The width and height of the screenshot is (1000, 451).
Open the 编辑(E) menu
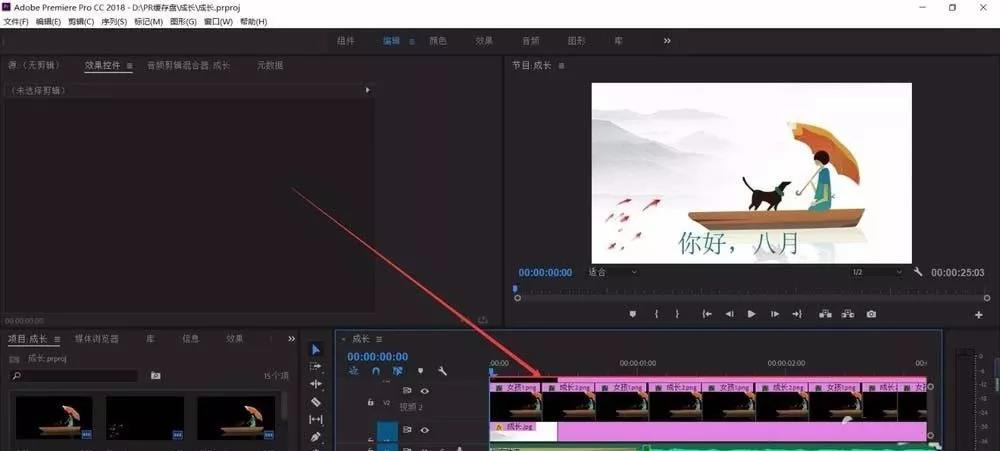point(48,22)
